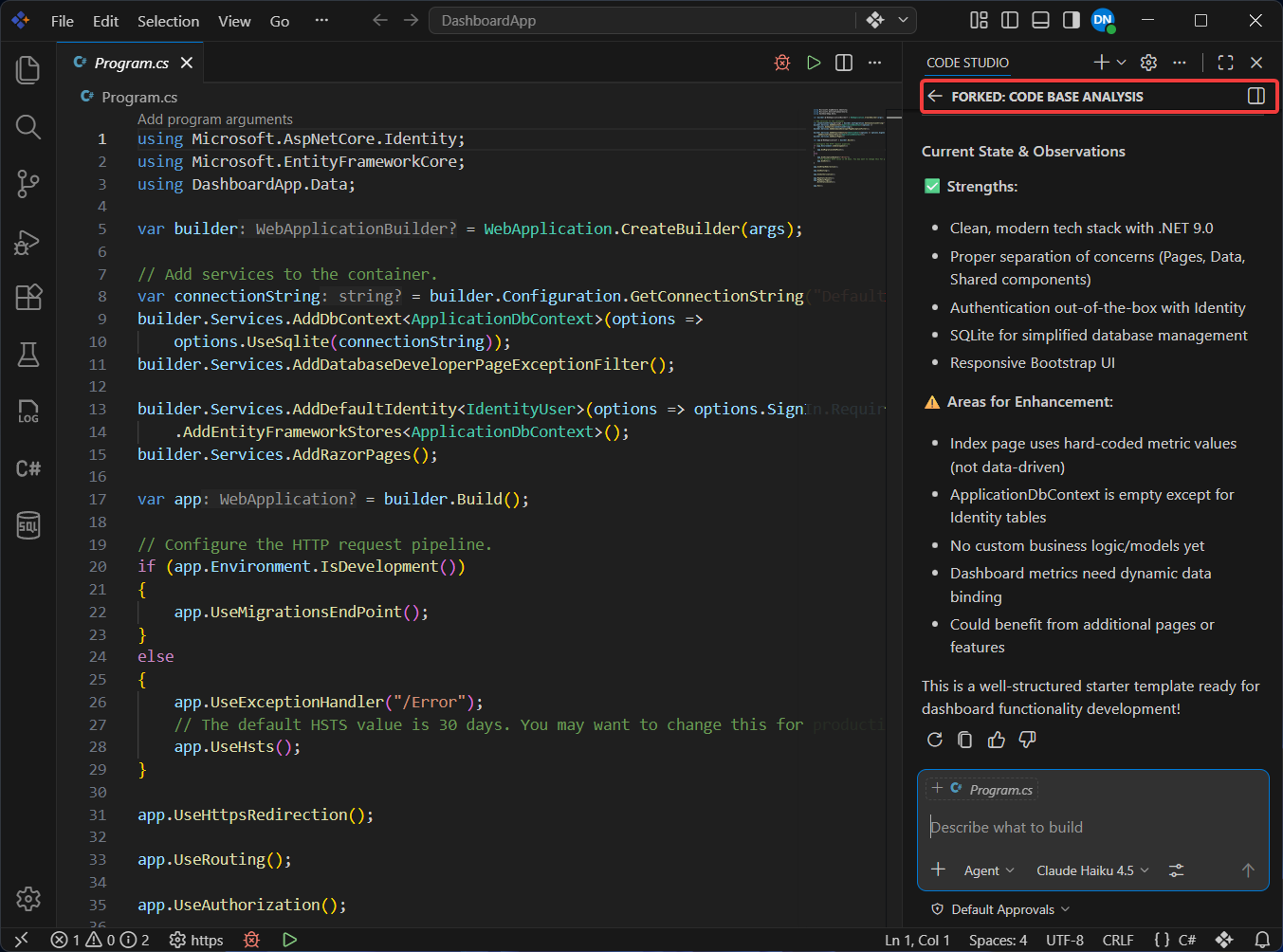This screenshot has height=952, width=1283.
Task: Open the assistant dropdown chevron in the title bar
Action: pos(904,20)
